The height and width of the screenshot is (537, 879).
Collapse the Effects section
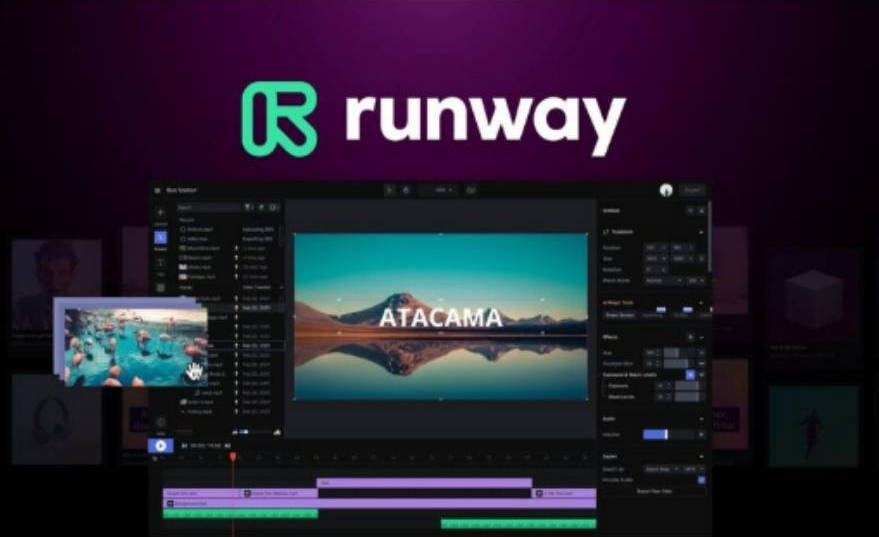[701, 337]
